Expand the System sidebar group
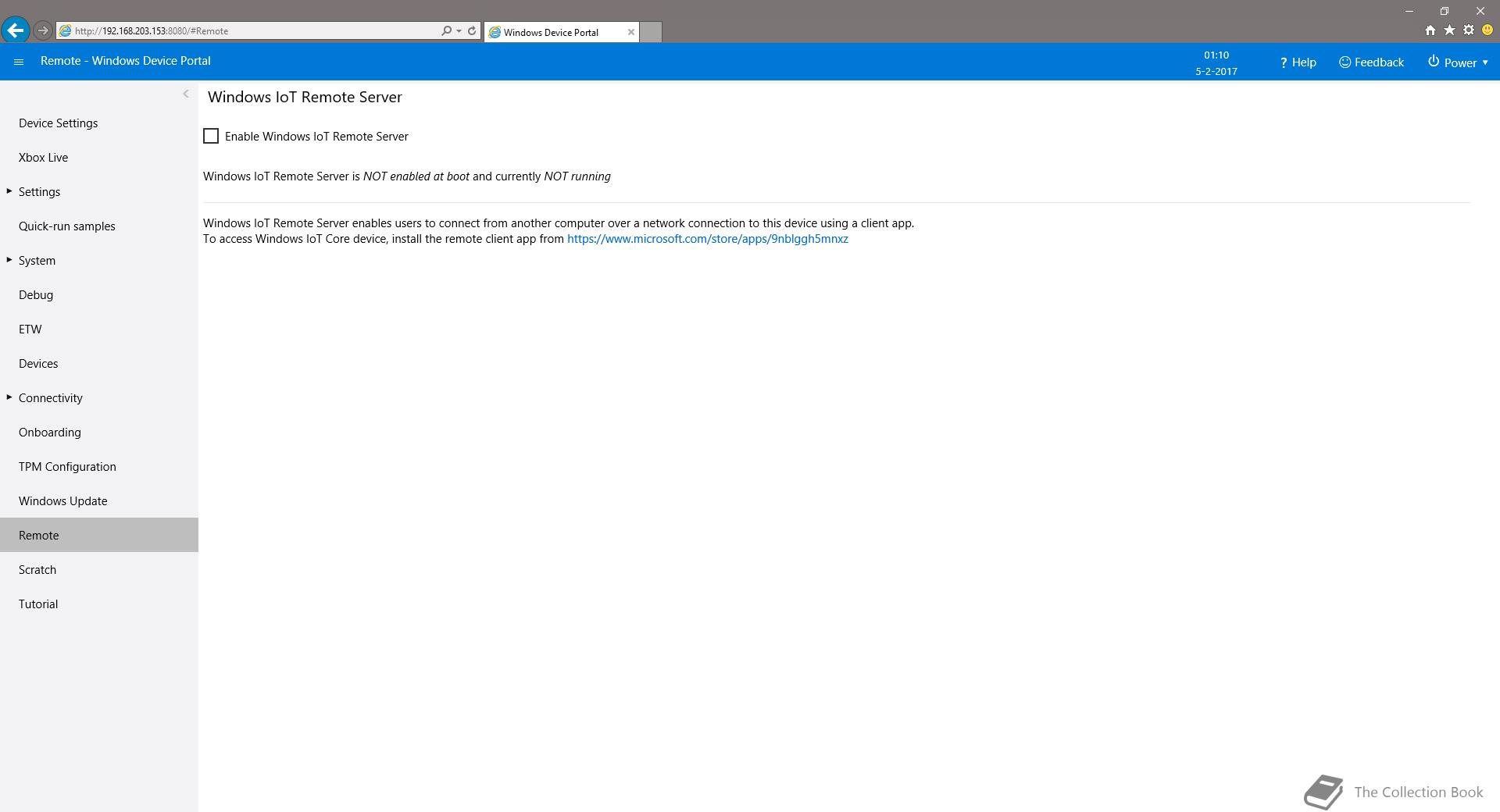Screen dimensions: 1500x812 [9, 260]
